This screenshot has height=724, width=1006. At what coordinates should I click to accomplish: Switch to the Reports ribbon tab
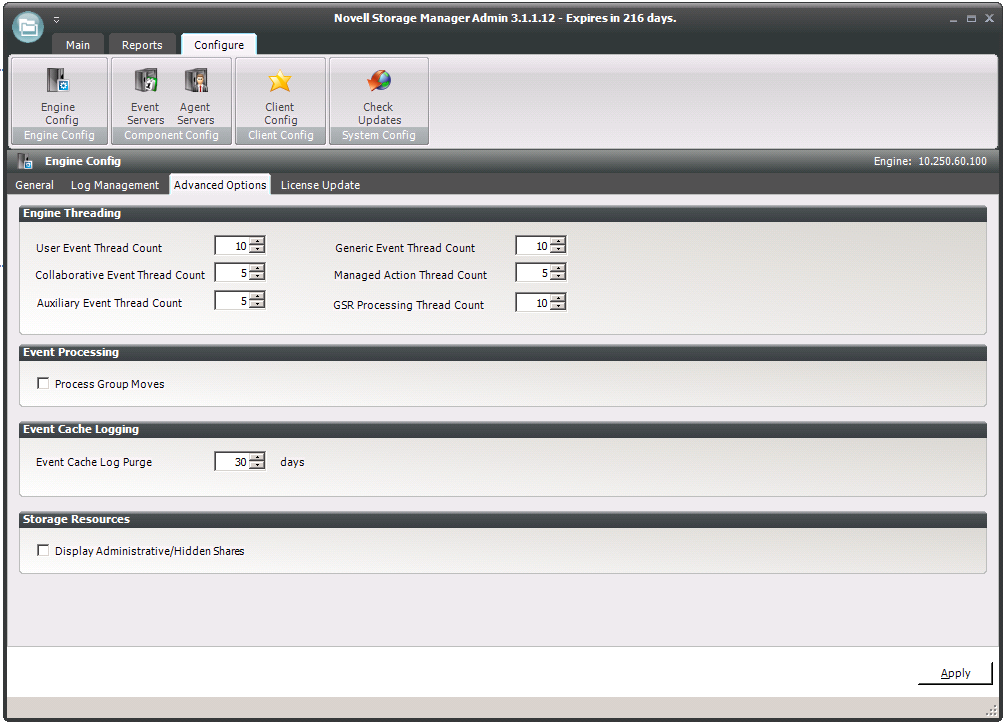point(142,45)
